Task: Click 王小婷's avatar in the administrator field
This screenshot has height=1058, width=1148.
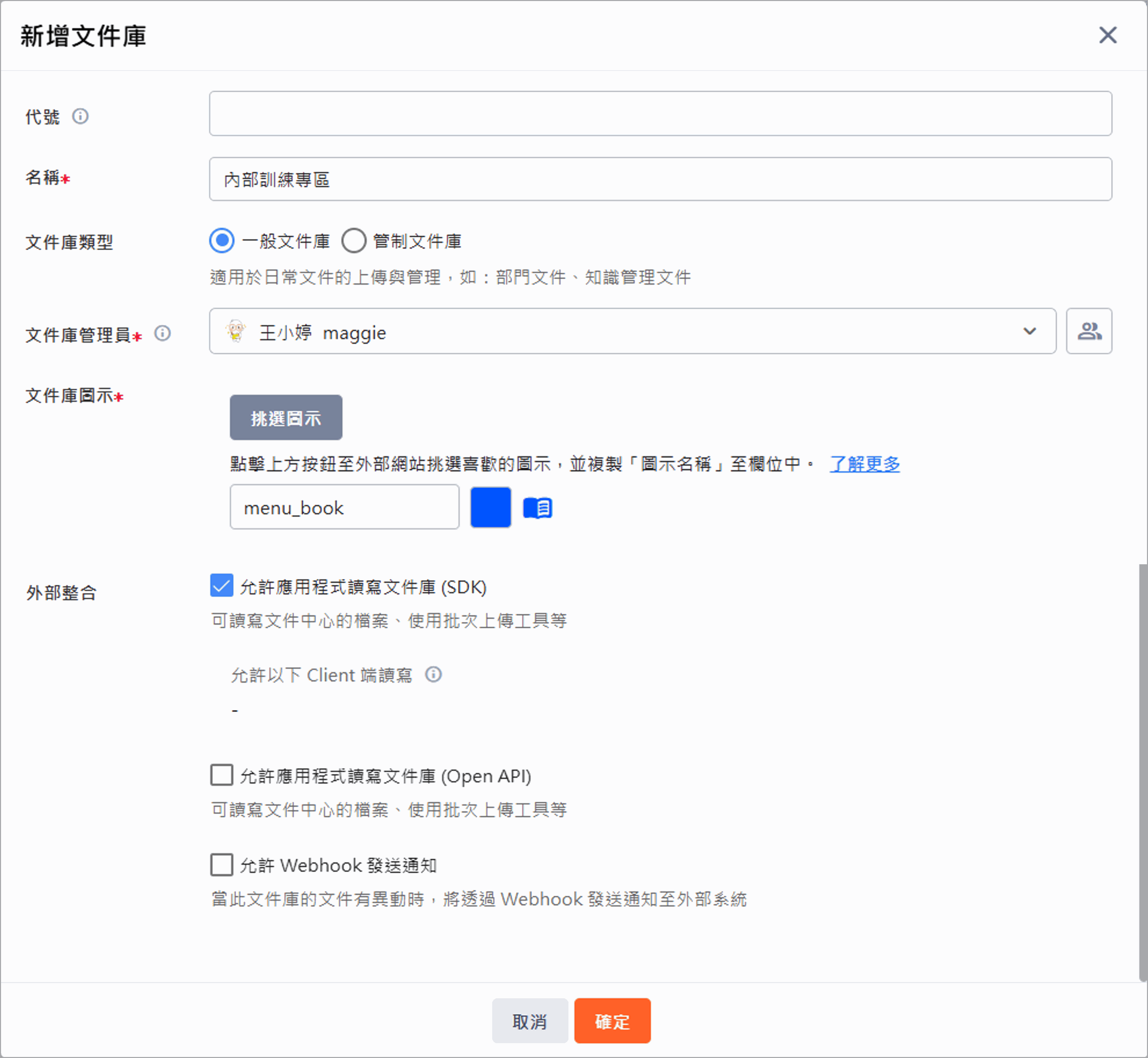Action: coord(236,331)
